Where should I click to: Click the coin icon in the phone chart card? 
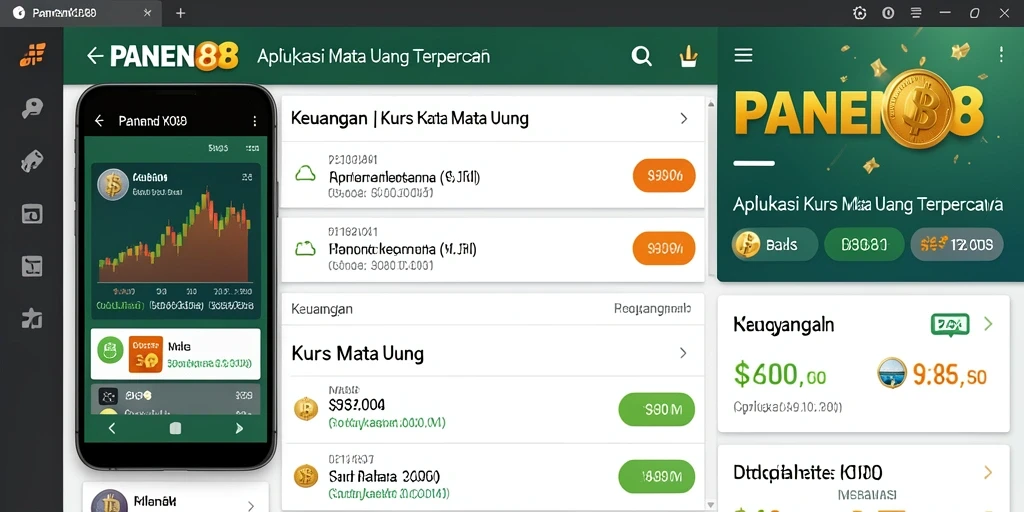112,184
